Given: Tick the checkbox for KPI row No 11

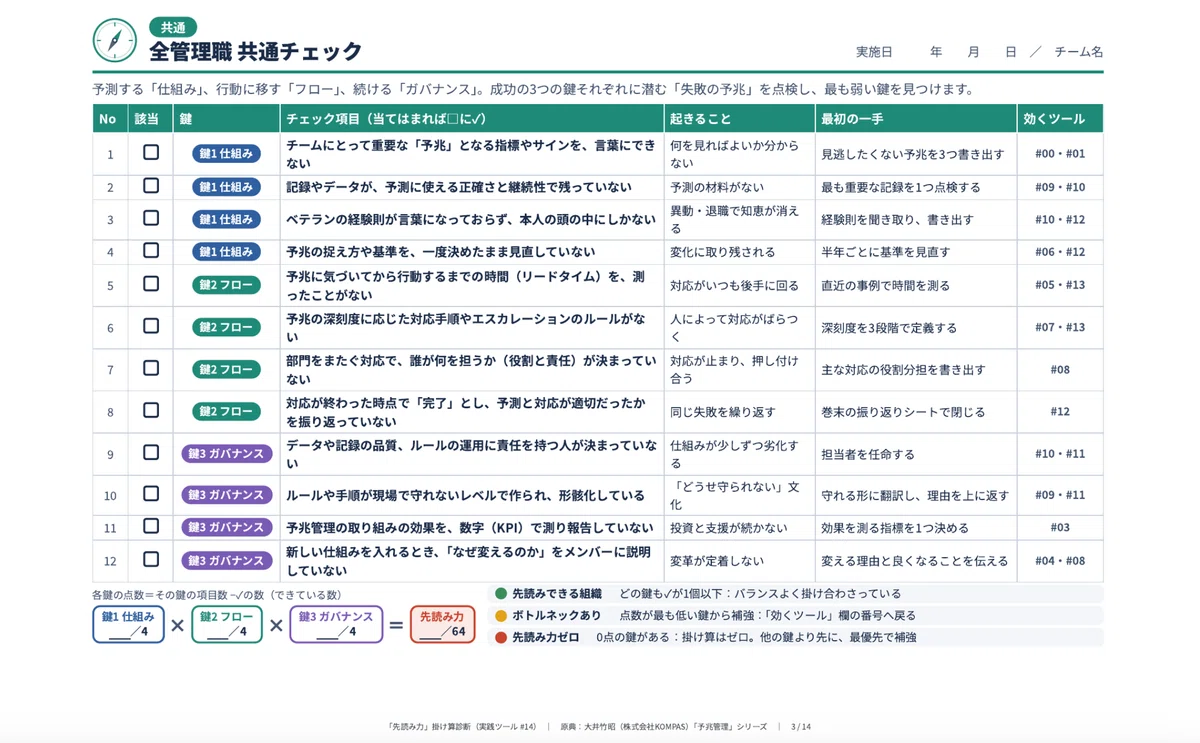Looking at the screenshot, I should tap(151, 526).
